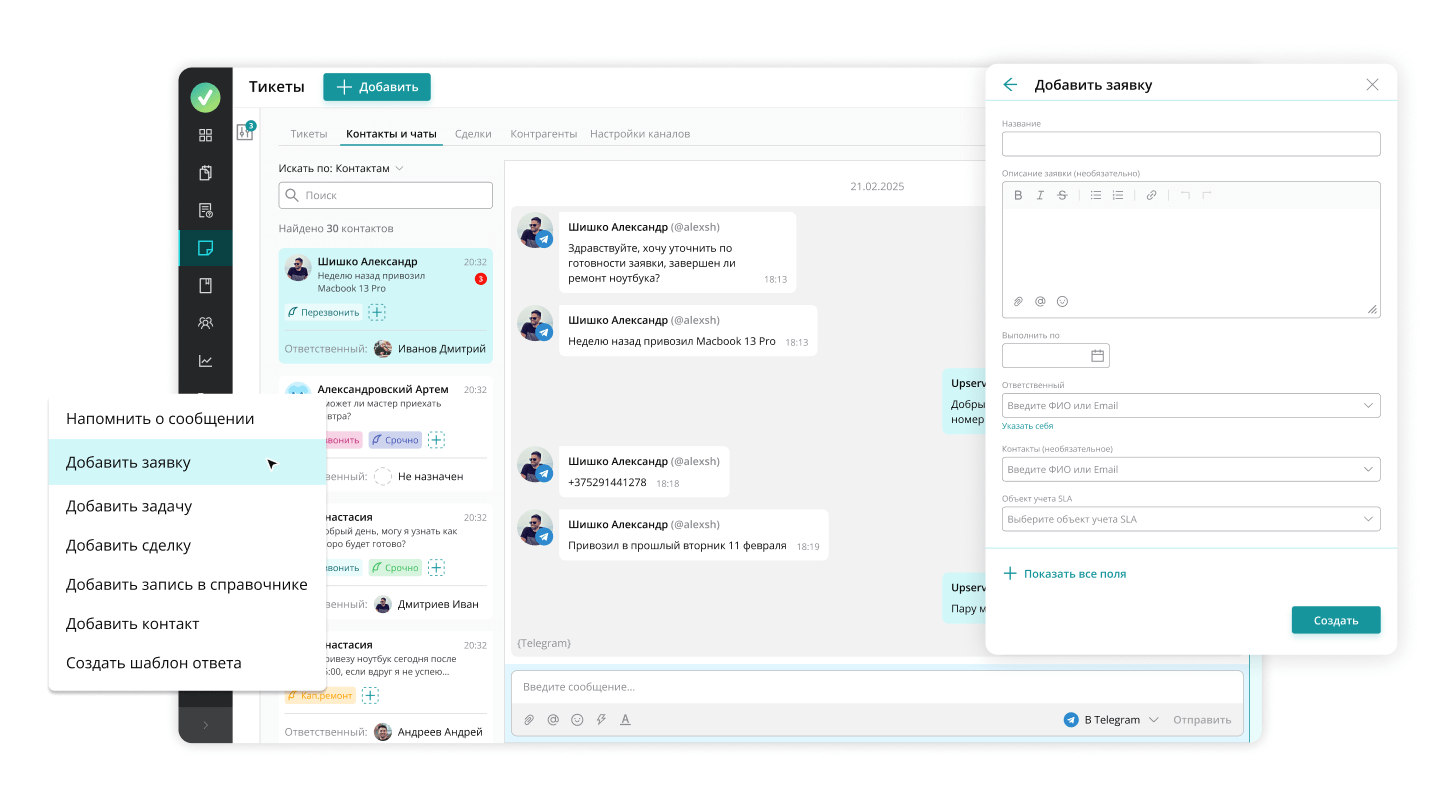Switch to the Сделки tab

(473, 133)
